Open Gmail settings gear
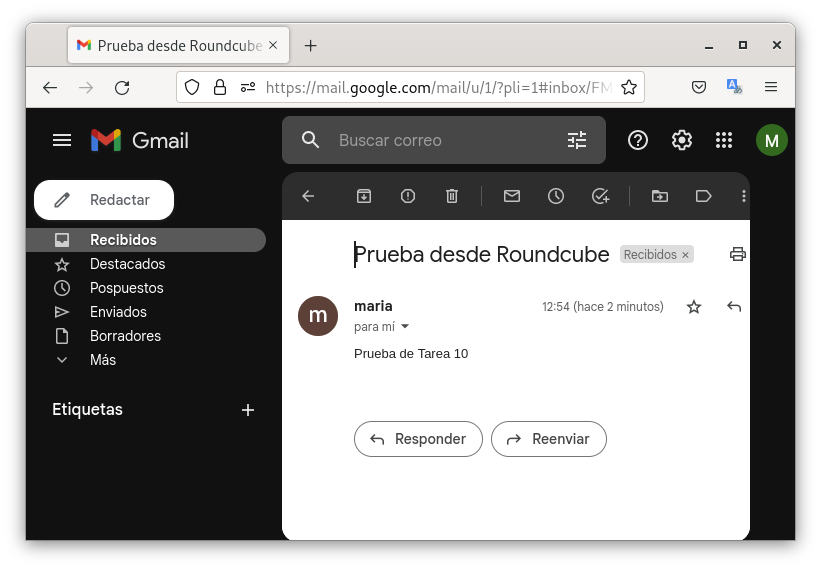The width and height of the screenshot is (821, 569). (x=682, y=140)
